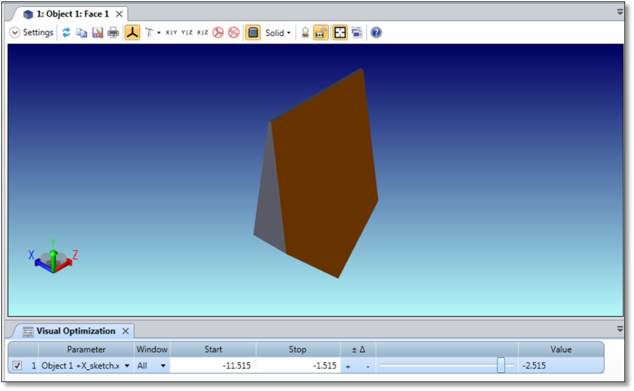This screenshot has width=634, height=391.
Task: Toggle the 3D axes orientation icon
Action: click(132, 32)
